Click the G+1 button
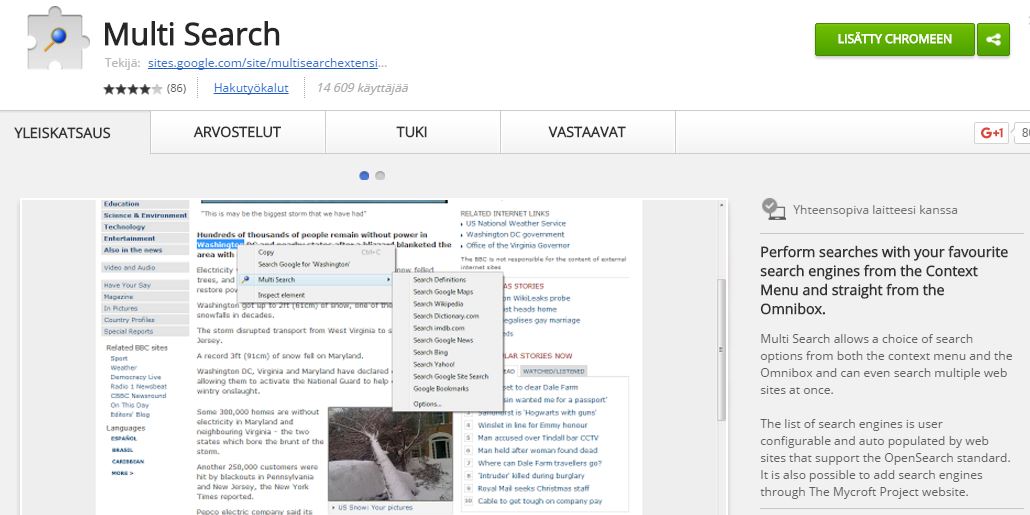This screenshot has width=1030, height=515. point(991,133)
